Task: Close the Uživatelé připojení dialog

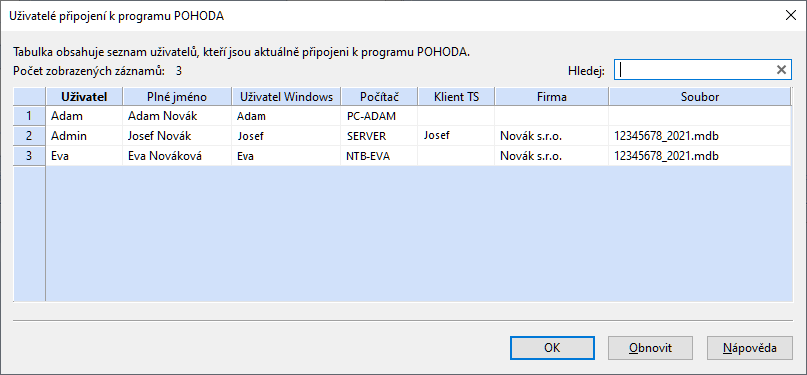Action: pos(791,15)
